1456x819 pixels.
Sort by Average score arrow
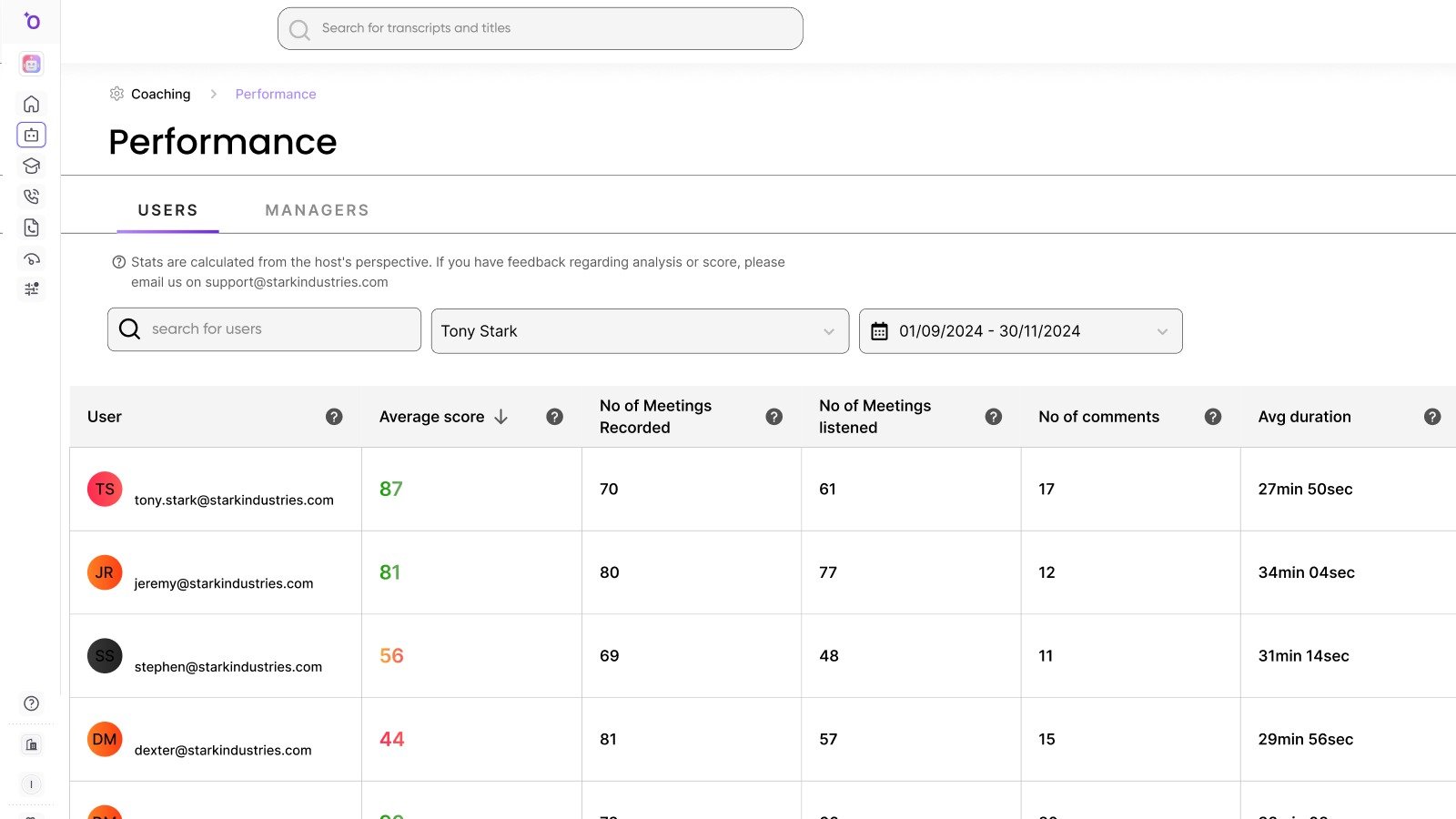tap(500, 417)
